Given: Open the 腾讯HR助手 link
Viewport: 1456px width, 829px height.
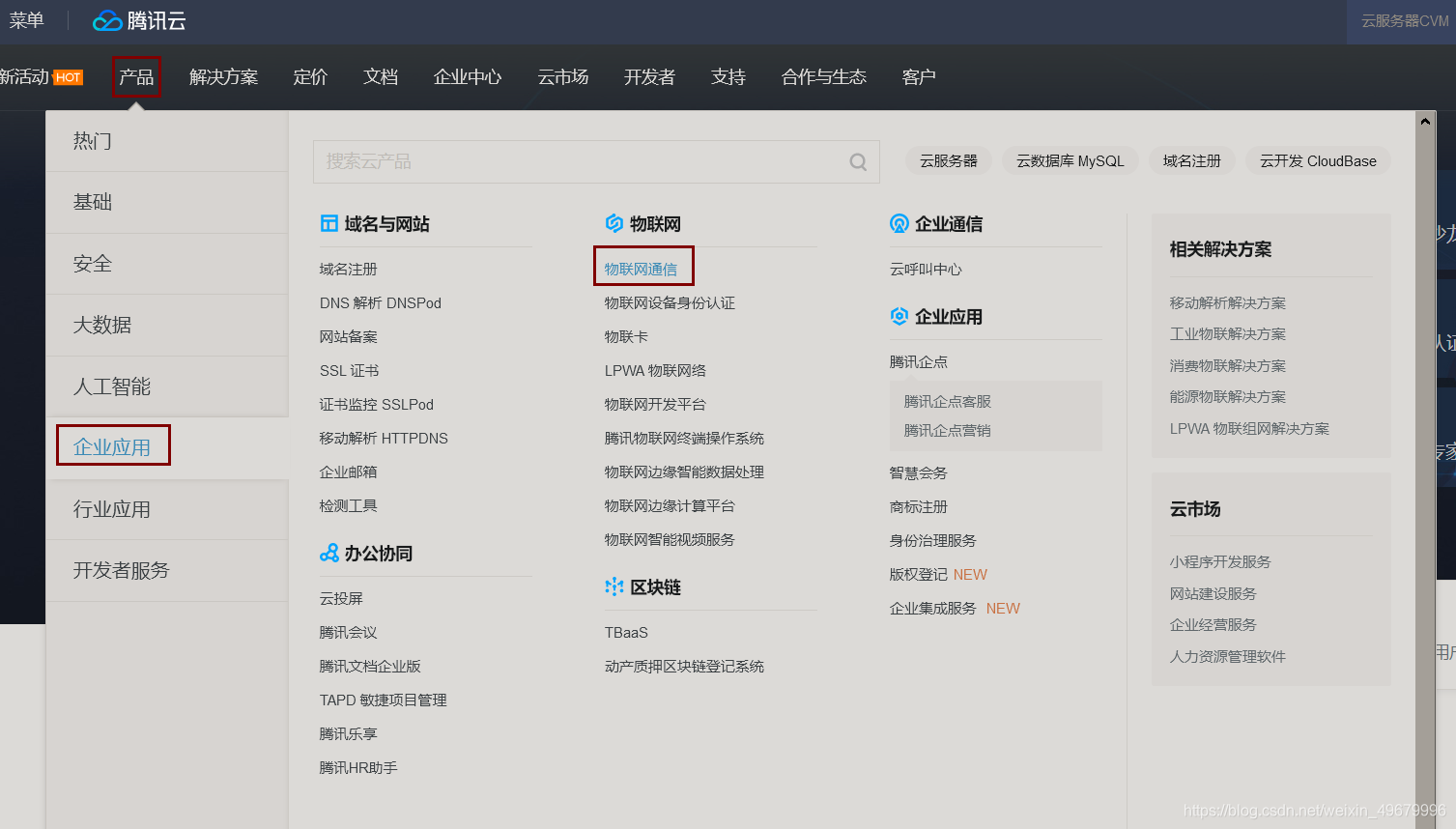Looking at the screenshot, I should pyautogui.click(x=358, y=767).
